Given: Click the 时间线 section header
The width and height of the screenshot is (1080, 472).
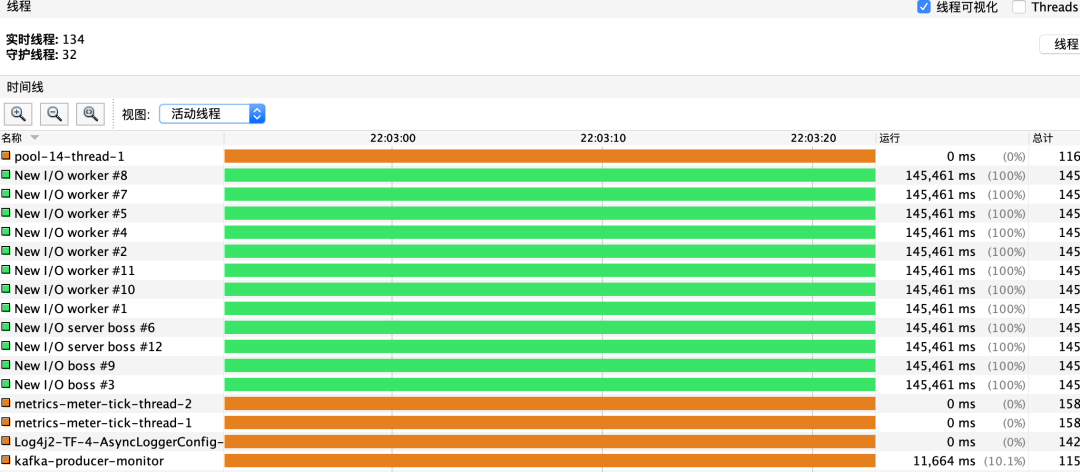Looking at the screenshot, I should pos(25,87).
